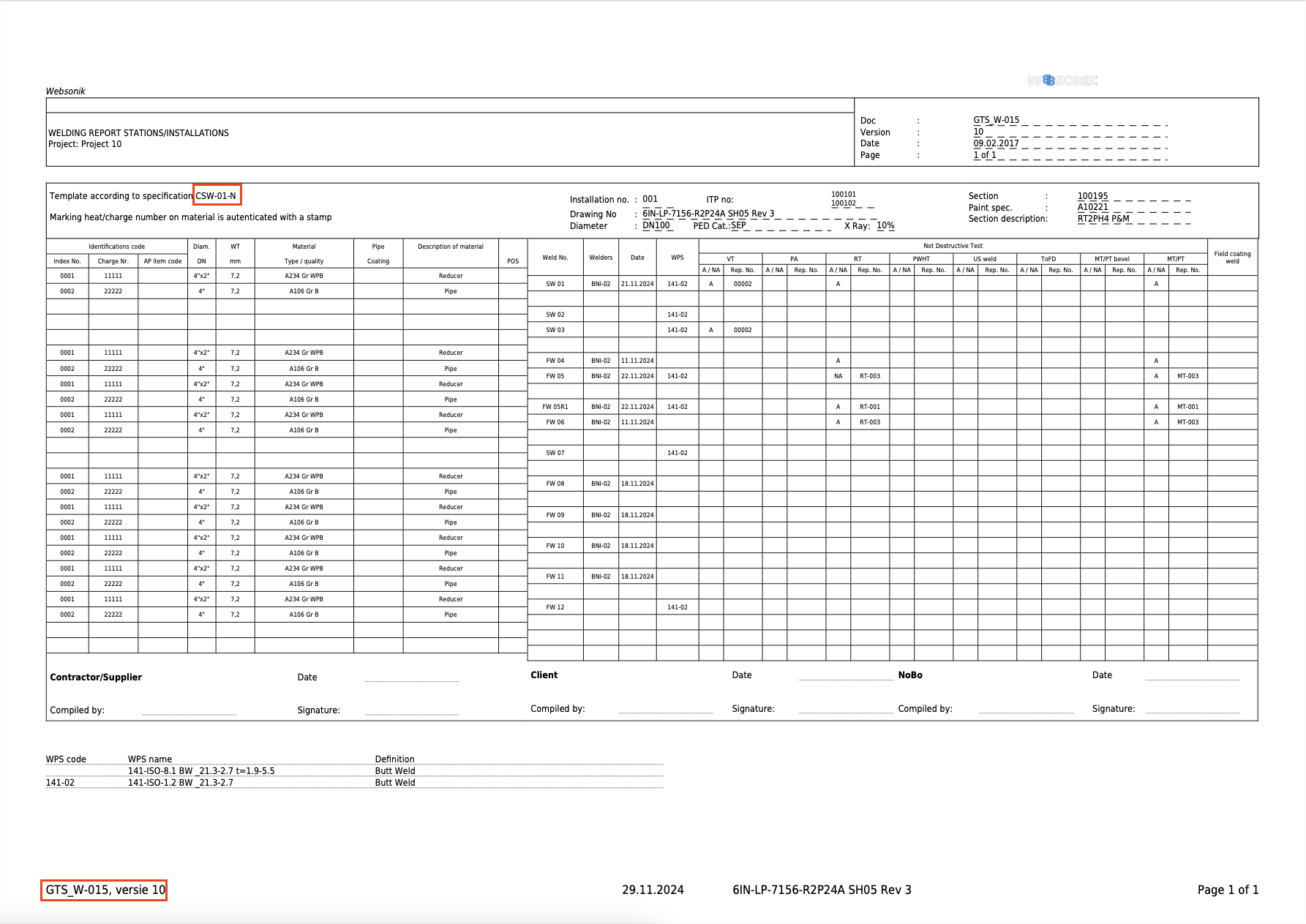This screenshot has width=1306, height=924.
Task: Click the PWHT column header
Action: click(x=920, y=259)
